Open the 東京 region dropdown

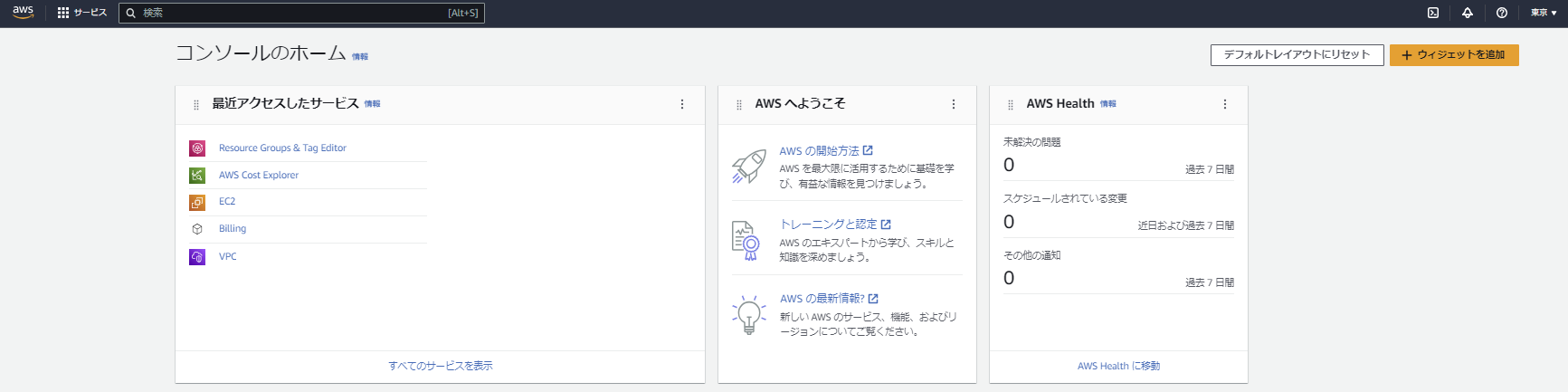[1544, 13]
